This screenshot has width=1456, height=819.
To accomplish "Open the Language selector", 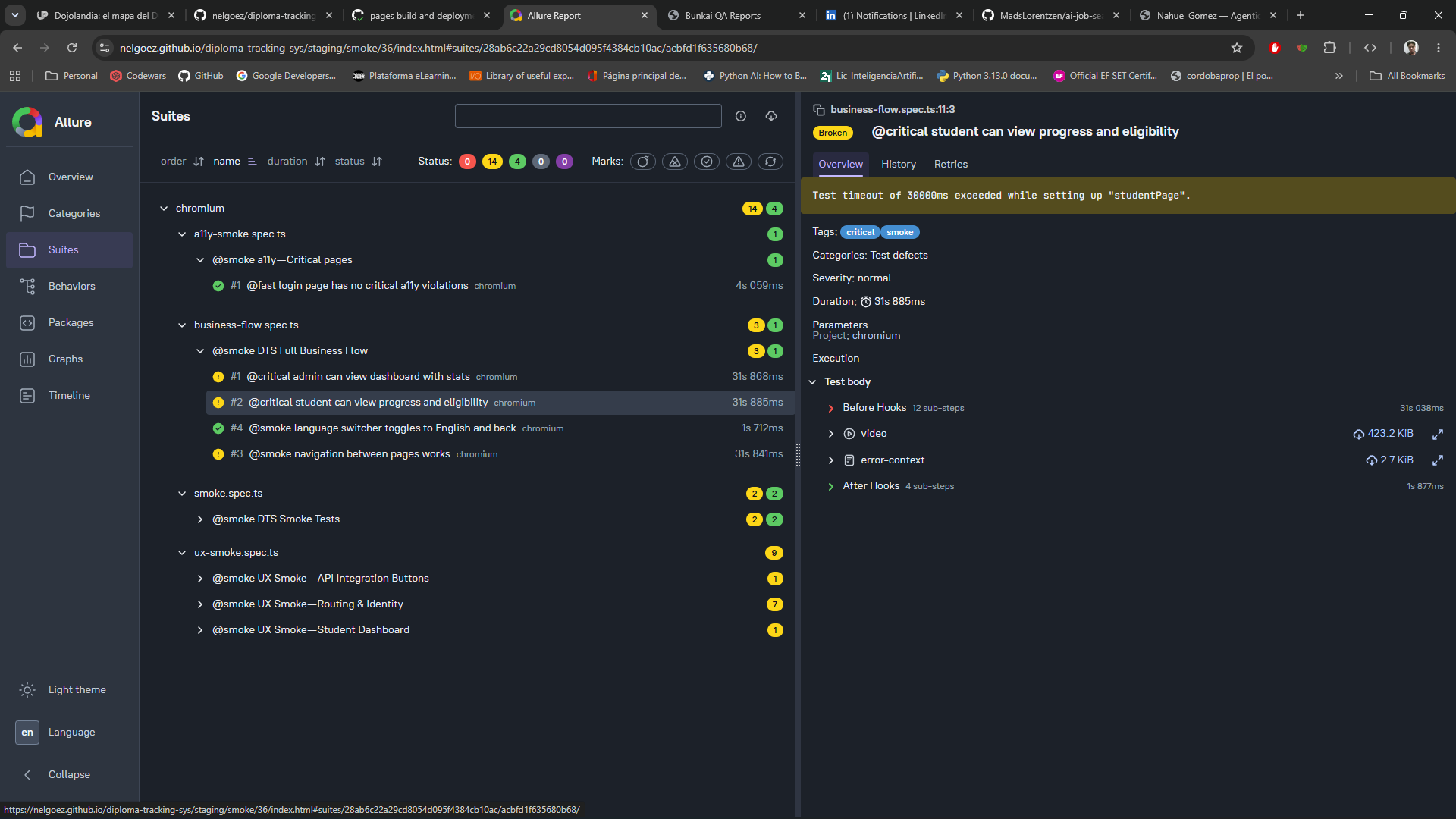I will pyautogui.click(x=70, y=732).
